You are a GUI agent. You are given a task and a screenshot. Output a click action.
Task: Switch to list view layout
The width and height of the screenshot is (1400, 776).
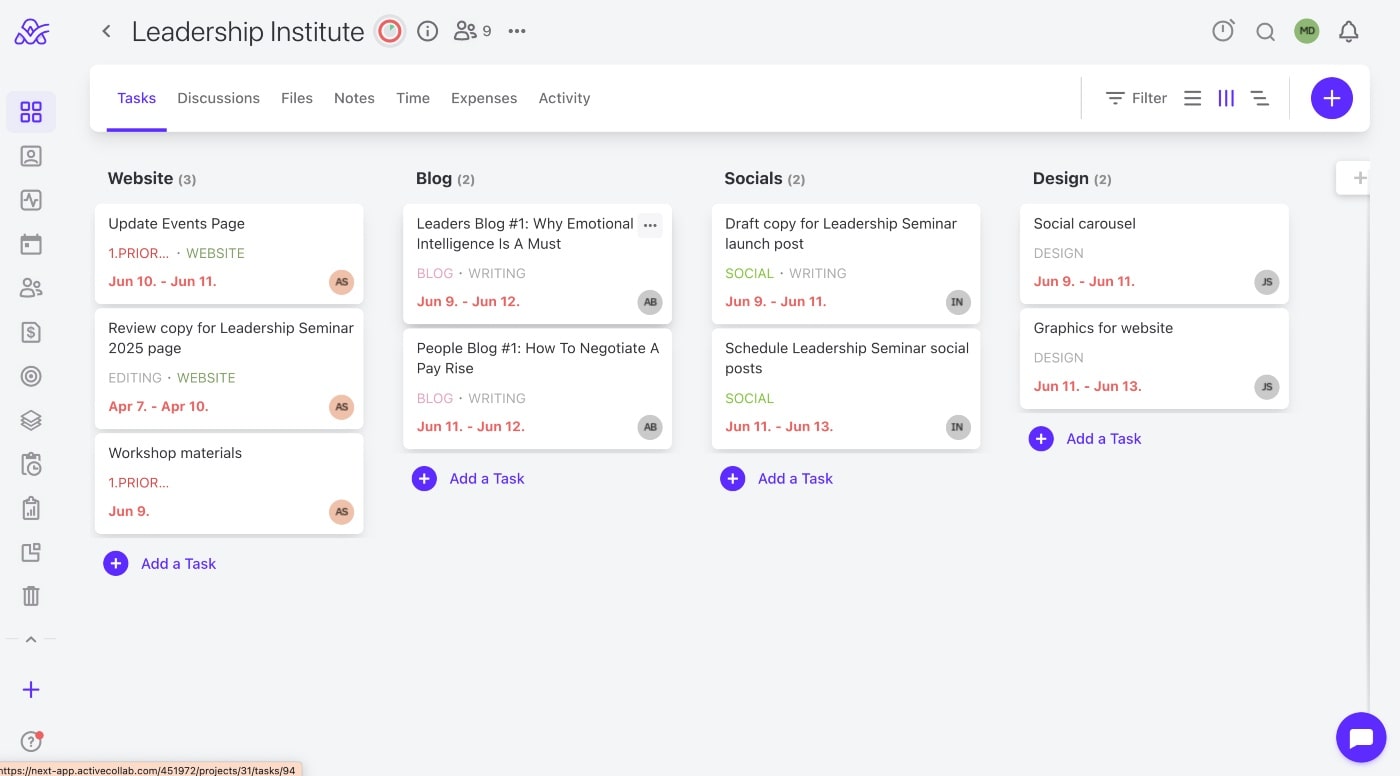1192,98
